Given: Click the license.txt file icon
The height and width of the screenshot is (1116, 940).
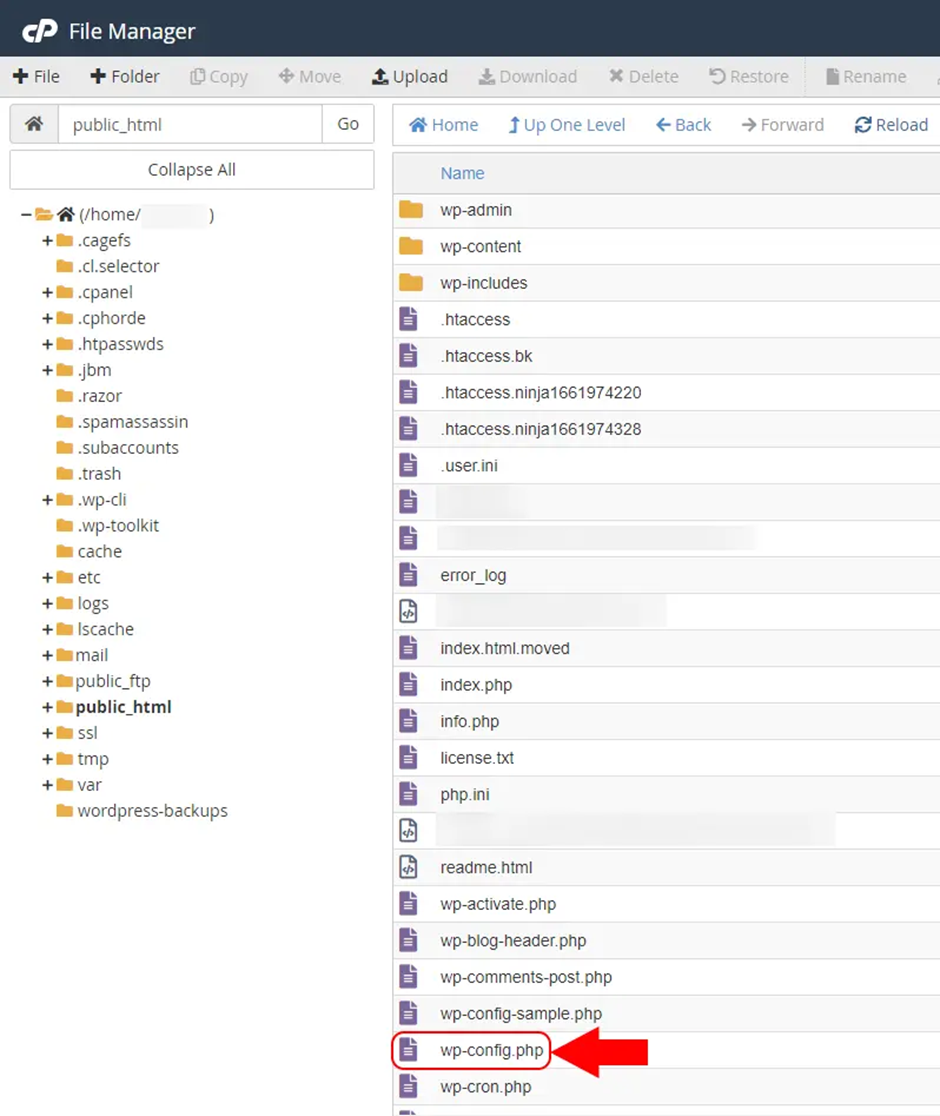Looking at the screenshot, I should 408,757.
